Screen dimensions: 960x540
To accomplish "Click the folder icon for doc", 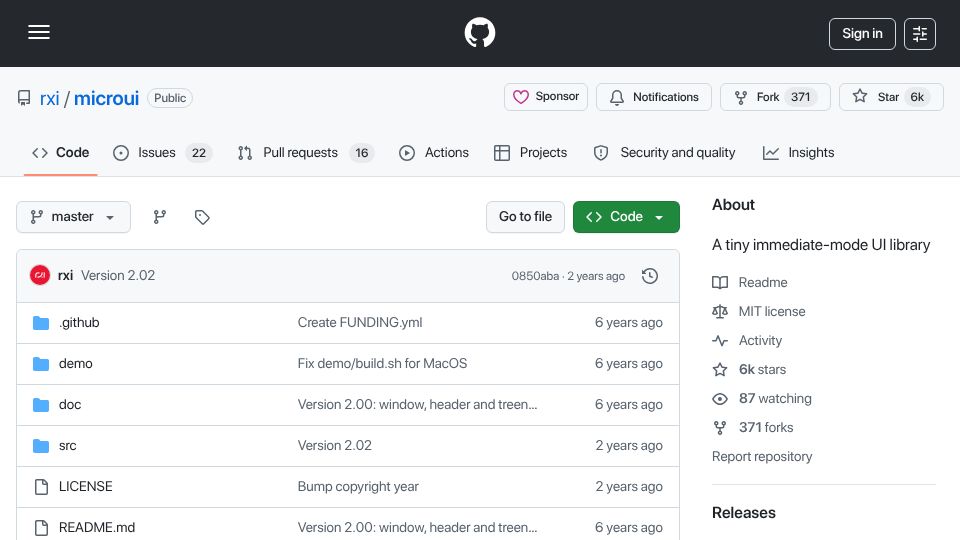I will 41,405.
